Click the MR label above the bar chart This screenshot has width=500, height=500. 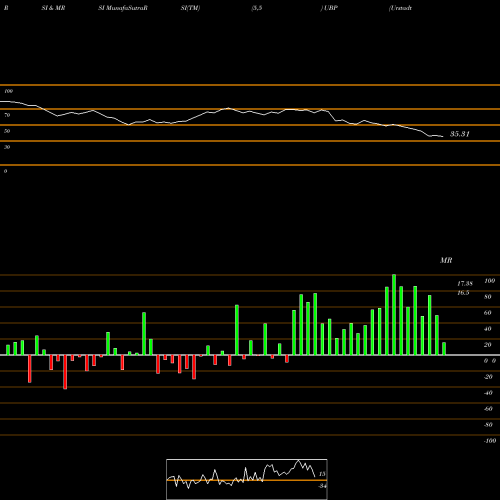coord(446,260)
